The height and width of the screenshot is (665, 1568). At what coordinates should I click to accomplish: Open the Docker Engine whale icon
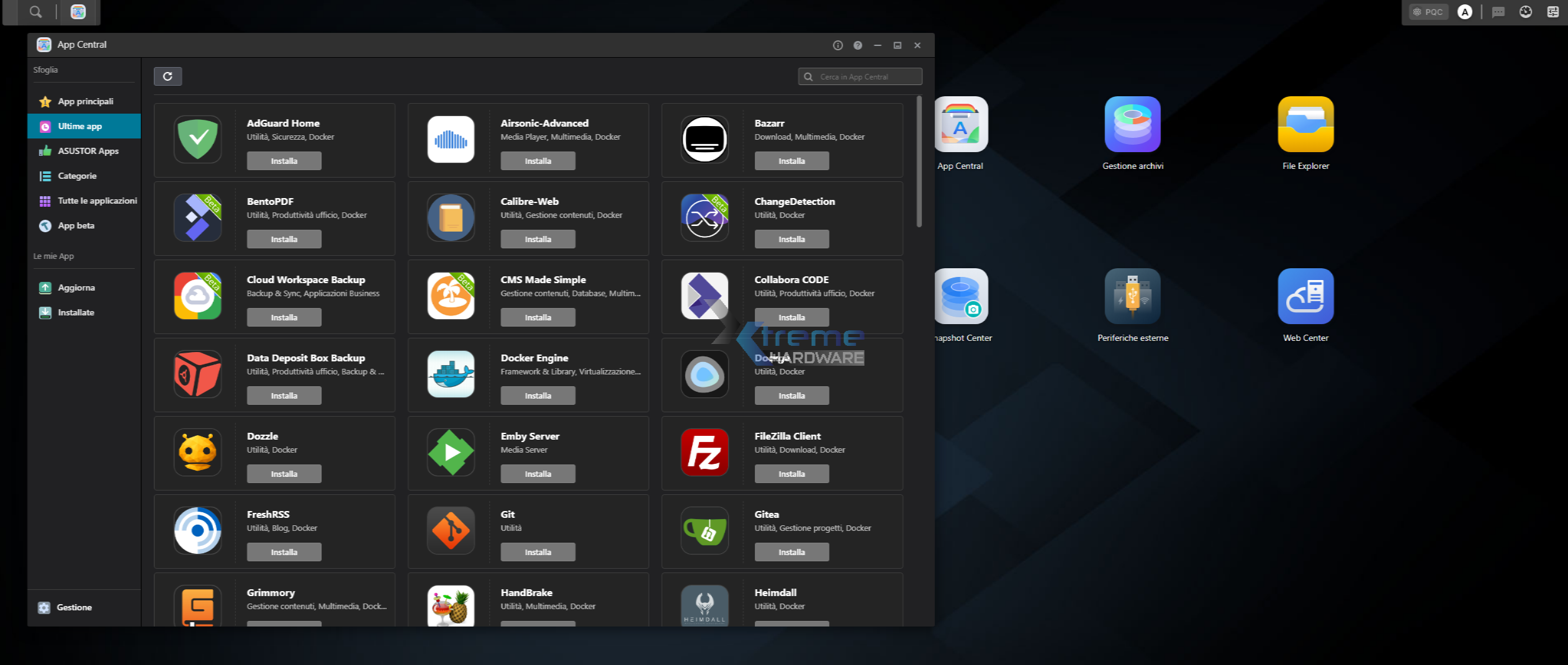(x=451, y=374)
